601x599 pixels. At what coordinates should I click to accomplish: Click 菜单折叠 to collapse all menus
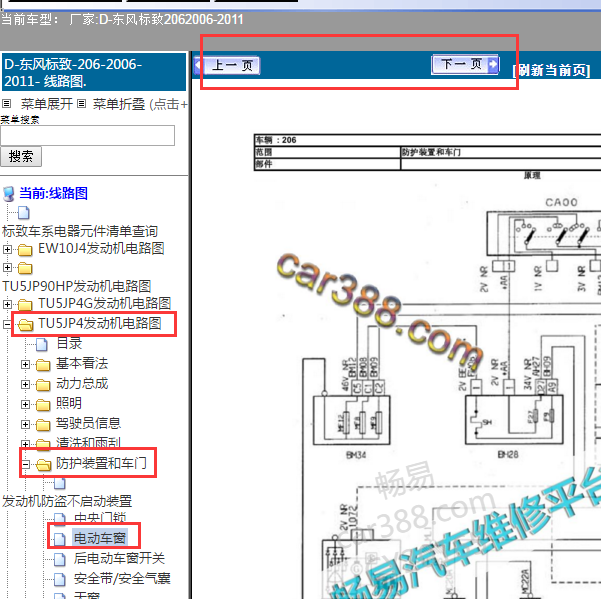pyautogui.click(x=118, y=104)
